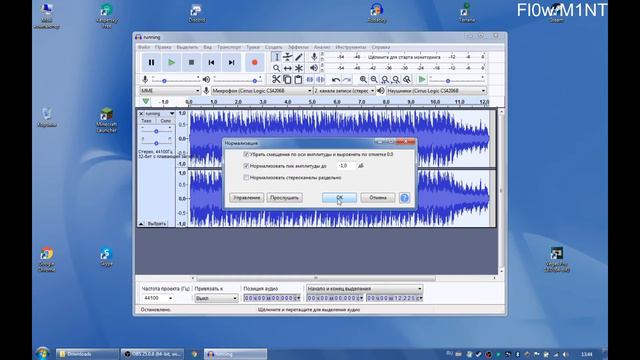Click the Pause transport button
The height and width of the screenshot is (360, 640).
point(151,62)
